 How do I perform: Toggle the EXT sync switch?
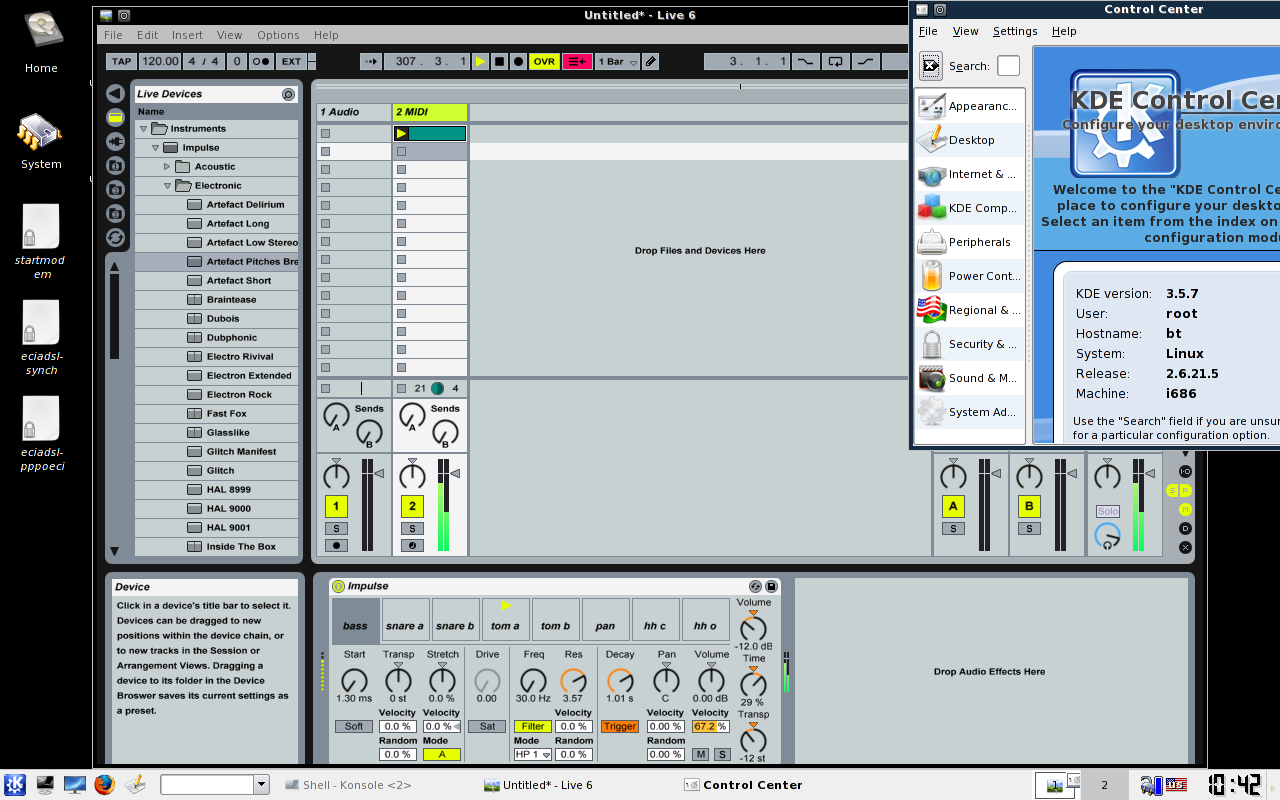pos(291,61)
